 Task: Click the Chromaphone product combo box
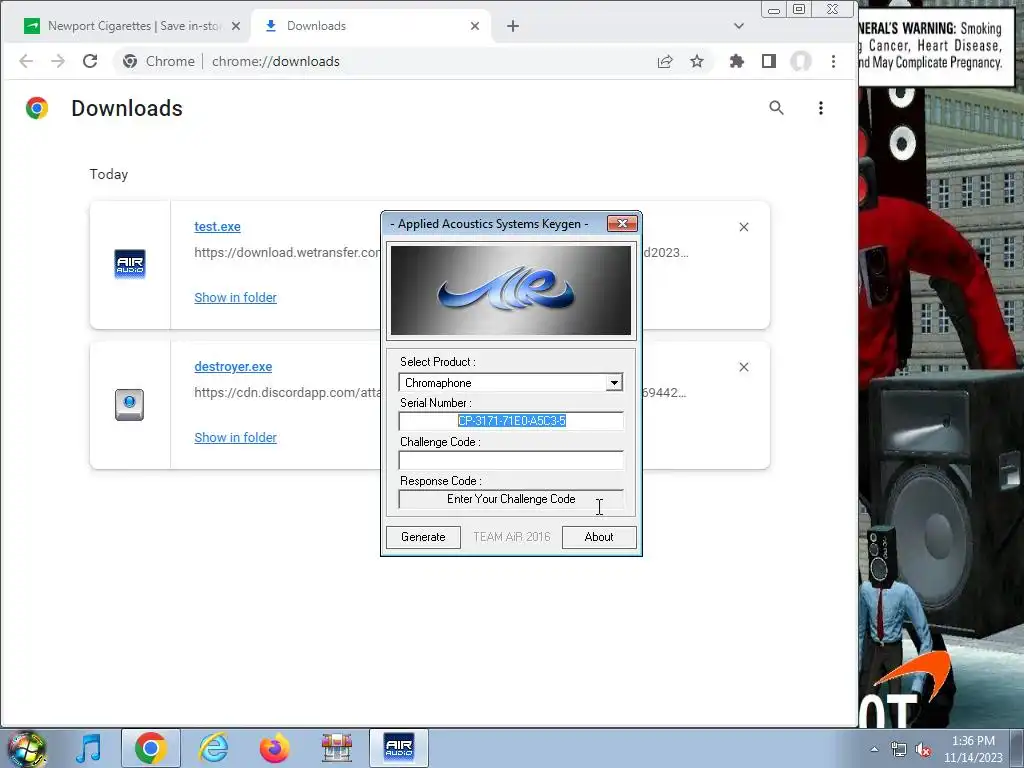pos(511,383)
